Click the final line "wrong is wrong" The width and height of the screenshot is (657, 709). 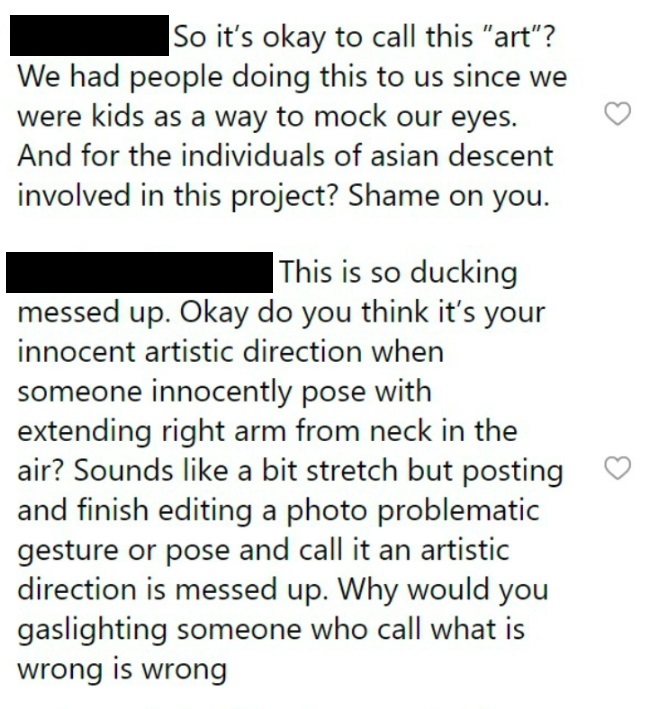point(122,669)
